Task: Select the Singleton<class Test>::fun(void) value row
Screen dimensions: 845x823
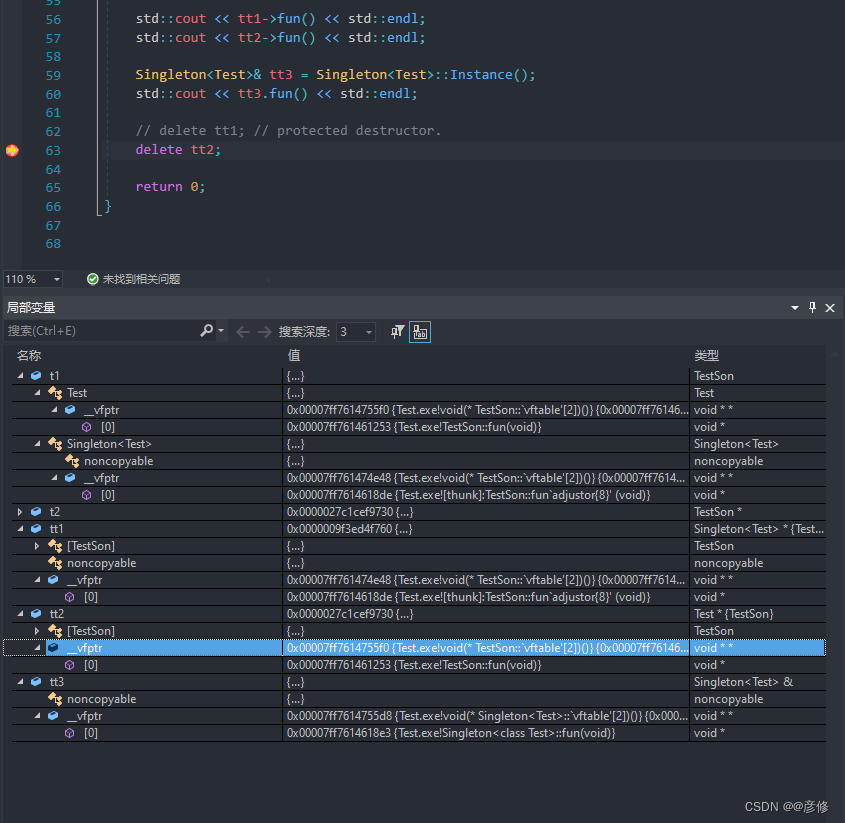Action: 451,733
